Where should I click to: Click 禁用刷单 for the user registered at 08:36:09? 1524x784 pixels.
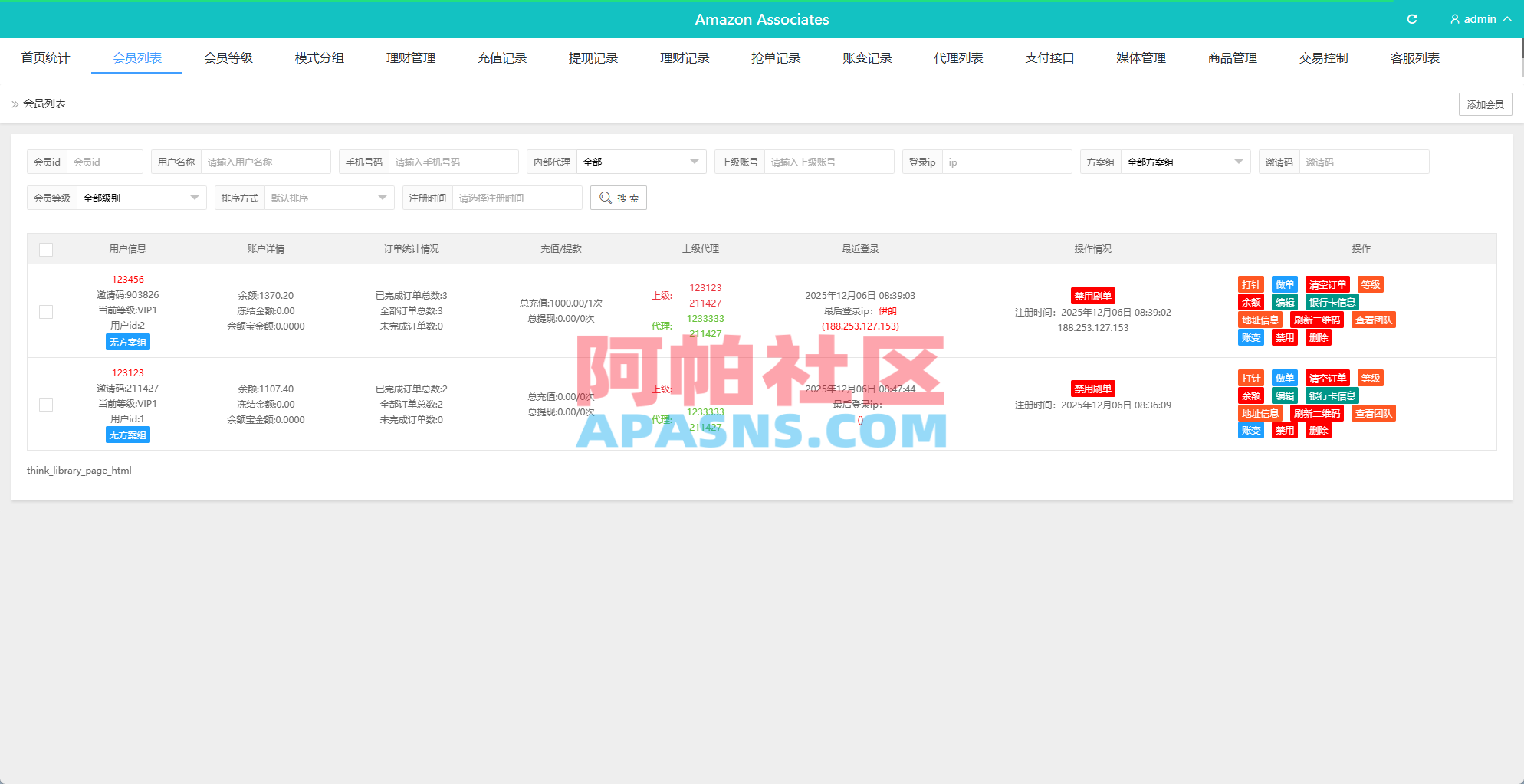(x=1093, y=389)
